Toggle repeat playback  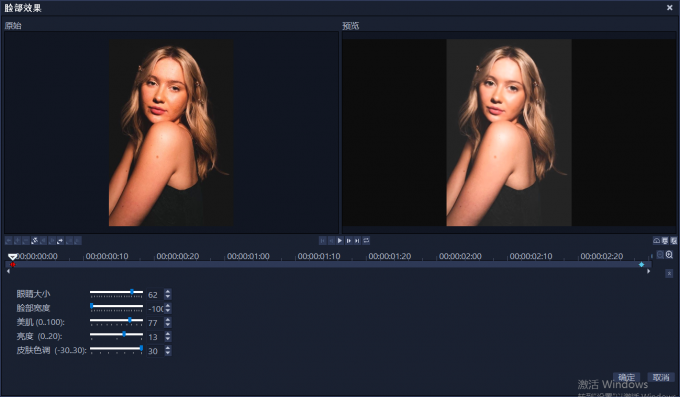366,240
